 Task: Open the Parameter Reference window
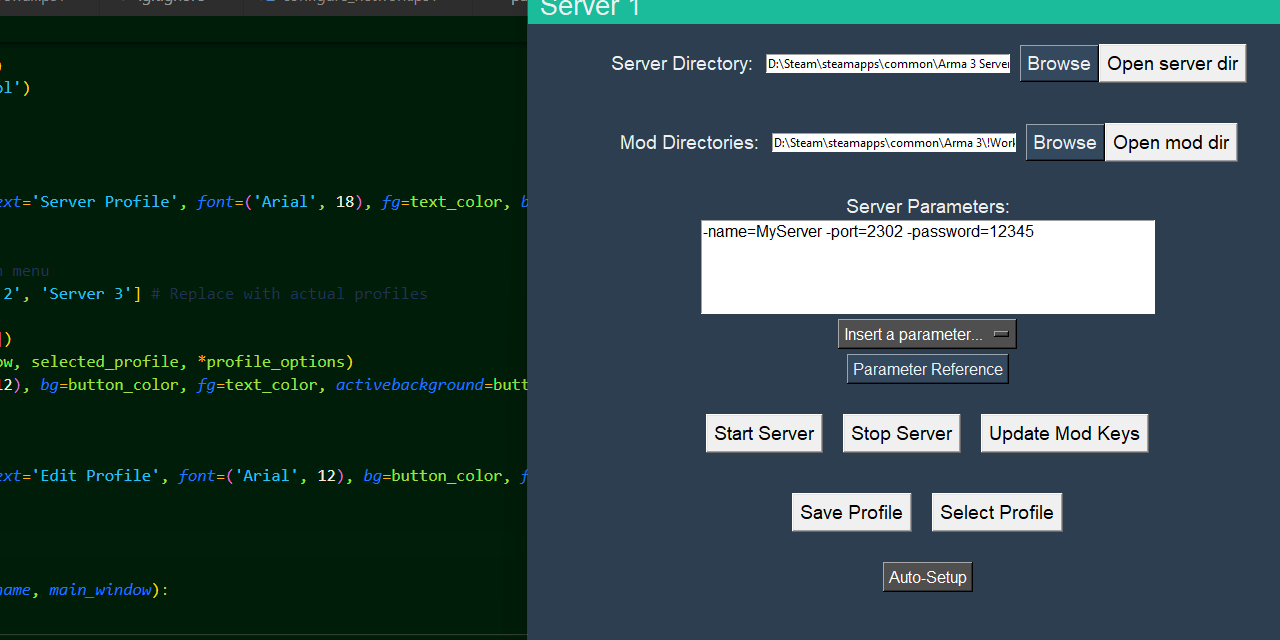click(927, 368)
